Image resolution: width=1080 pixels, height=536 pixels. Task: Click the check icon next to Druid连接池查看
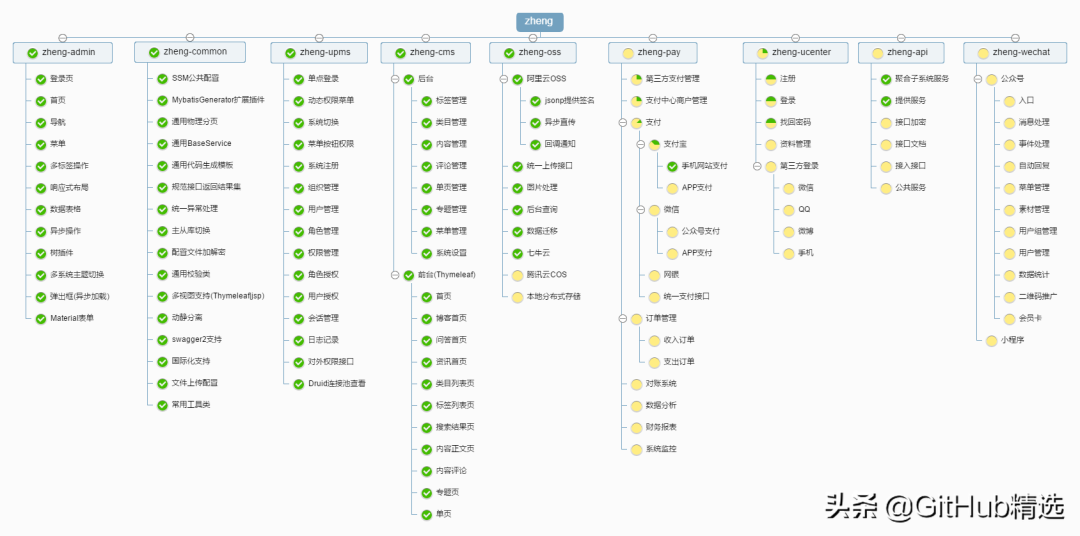(298, 384)
